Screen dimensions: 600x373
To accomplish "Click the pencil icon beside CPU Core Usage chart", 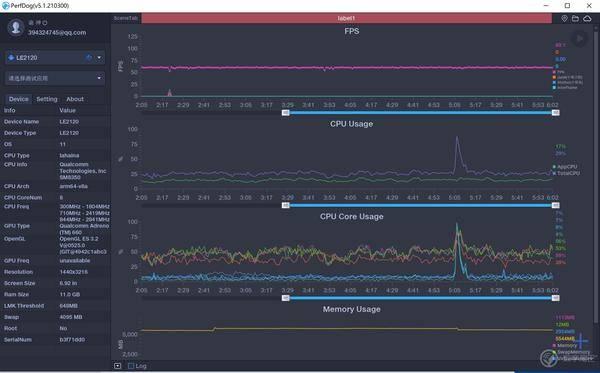I will 121,251.
